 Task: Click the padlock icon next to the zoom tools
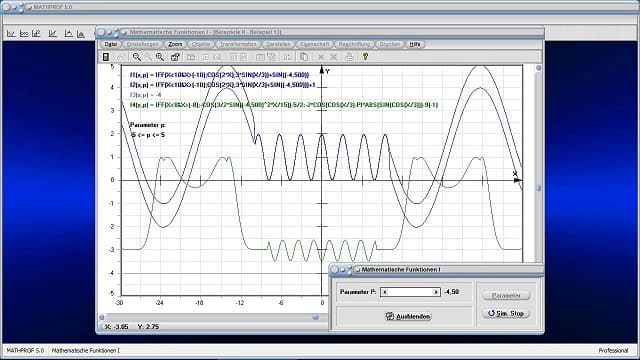pos(175,57)
